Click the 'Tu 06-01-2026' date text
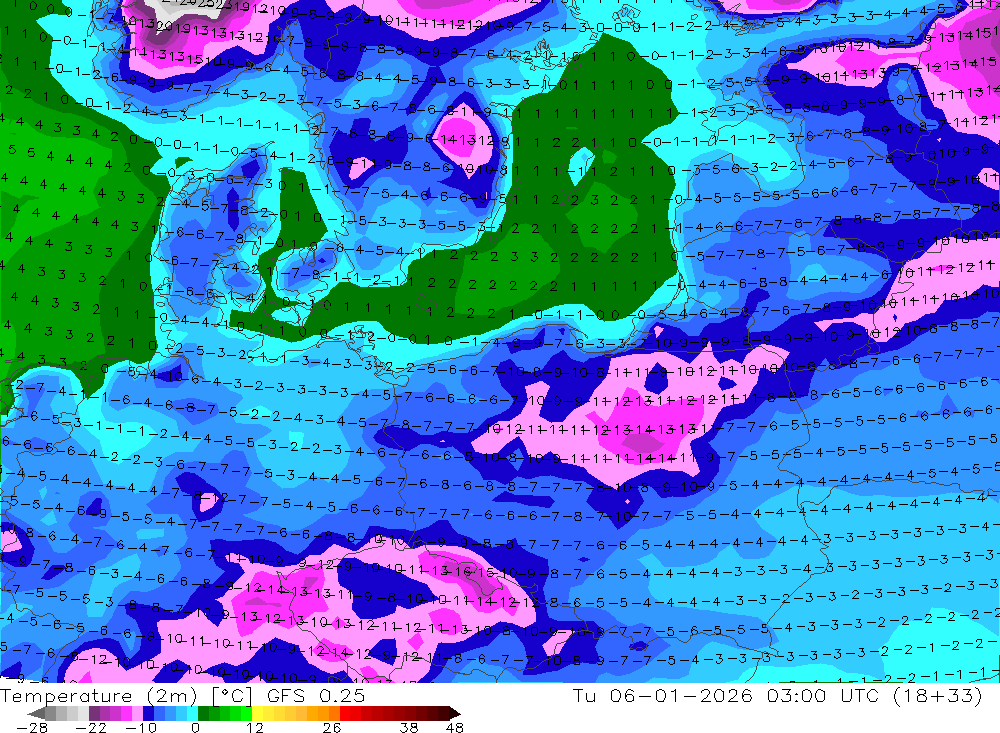This screenshot has width=1000, height=733. pos(662,695)
